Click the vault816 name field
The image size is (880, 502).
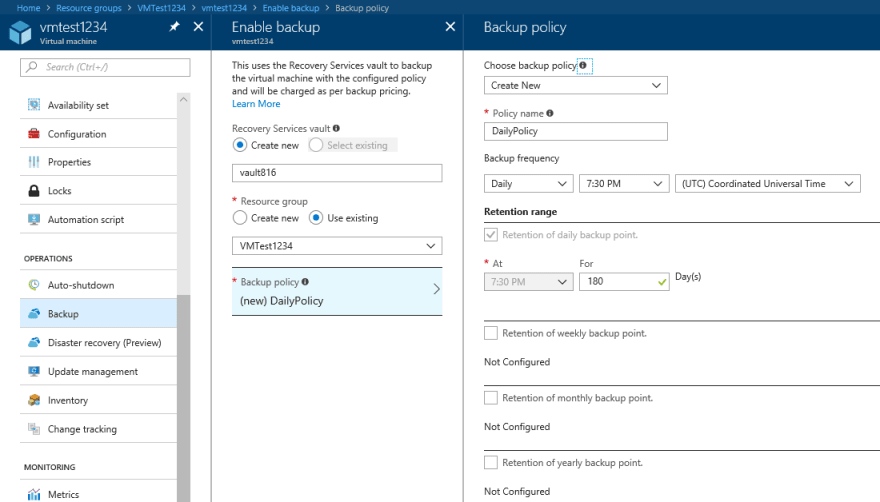tap(337, 173)
